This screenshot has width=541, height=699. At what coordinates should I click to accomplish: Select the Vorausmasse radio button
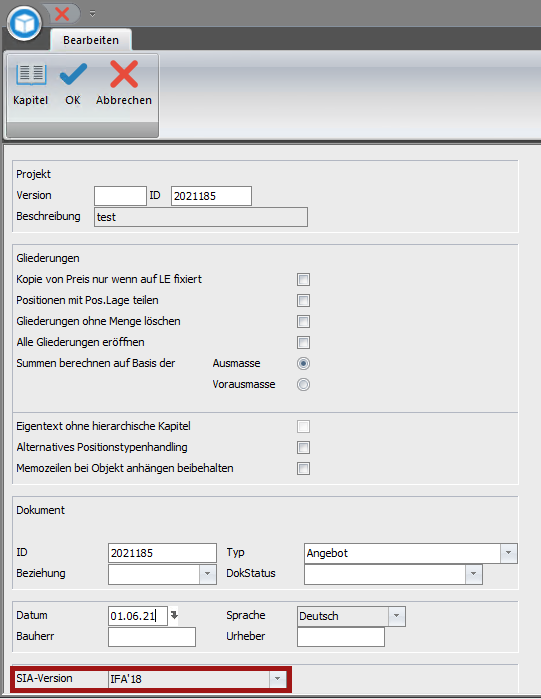[303, 384]
